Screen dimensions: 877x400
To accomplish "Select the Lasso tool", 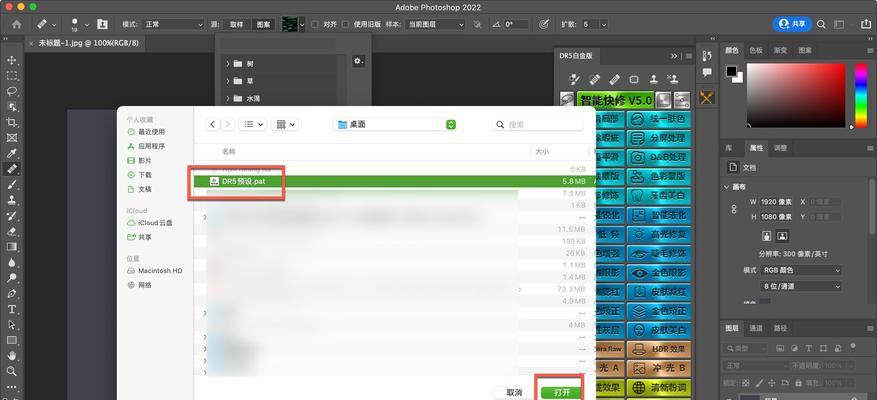I will pyautogui.click(x=12, y=91).
